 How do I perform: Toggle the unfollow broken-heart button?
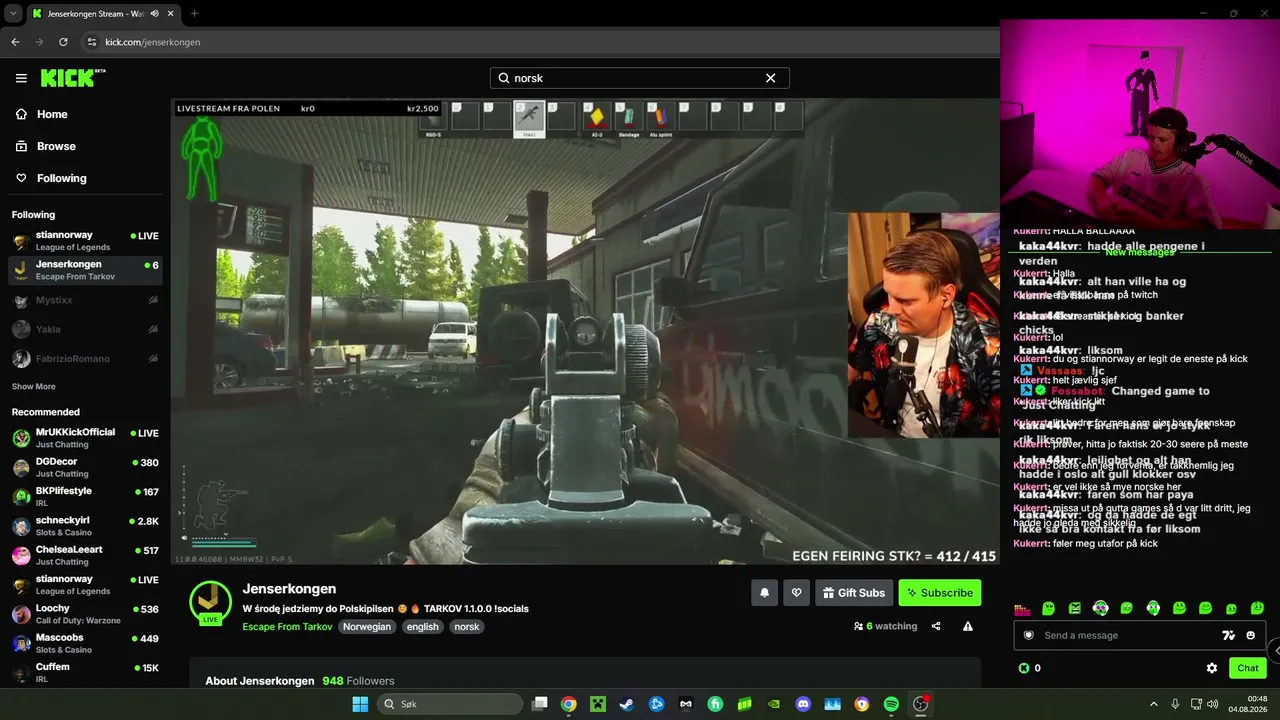[x=796, y=593]
